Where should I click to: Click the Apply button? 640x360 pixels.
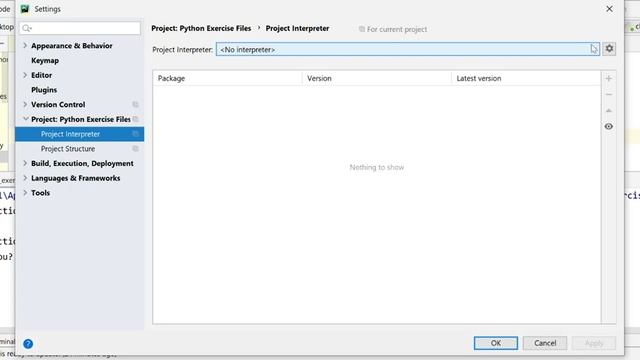594,343
